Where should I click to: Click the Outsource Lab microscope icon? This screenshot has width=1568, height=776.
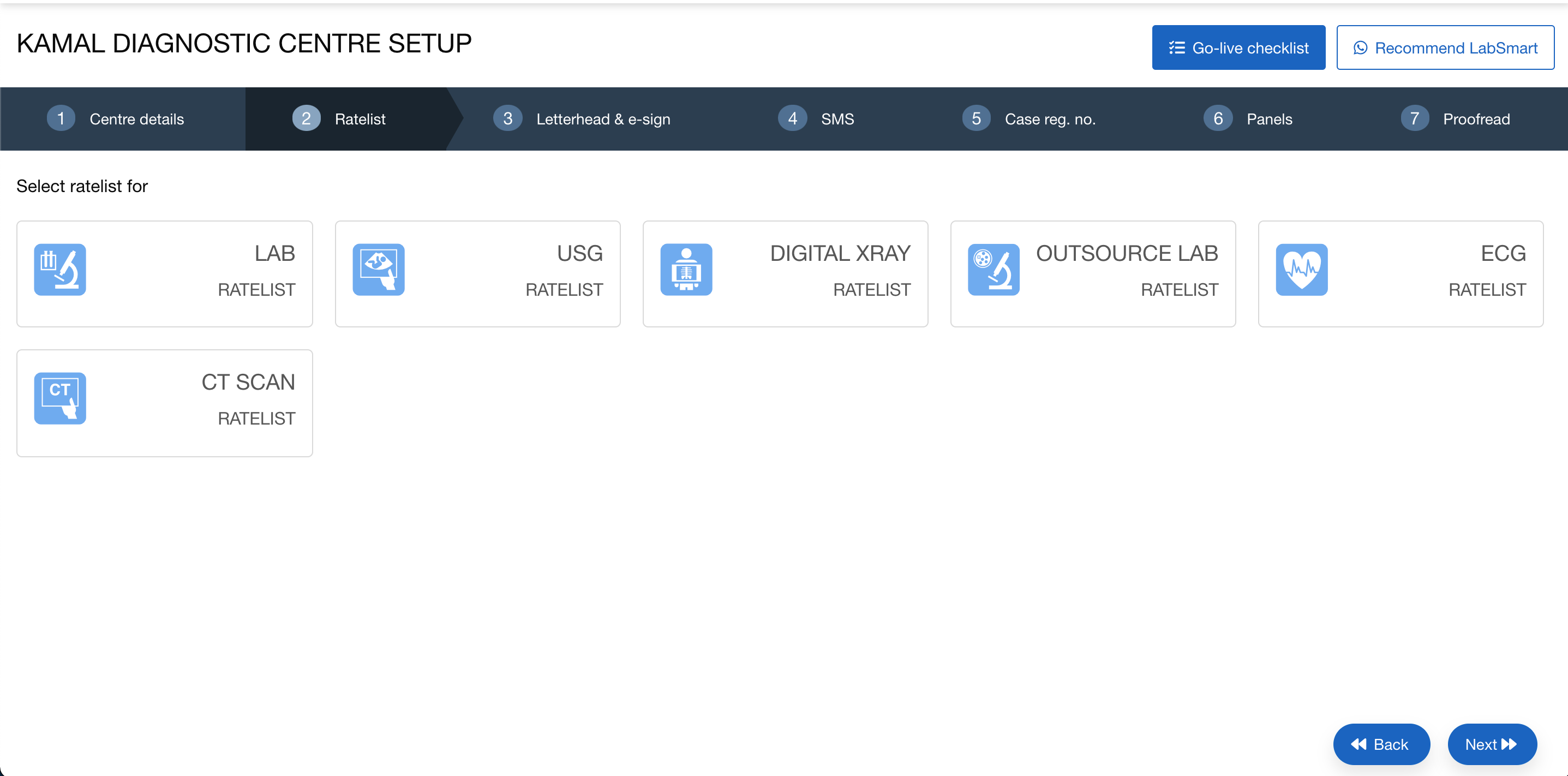click(x=994, y=270)
